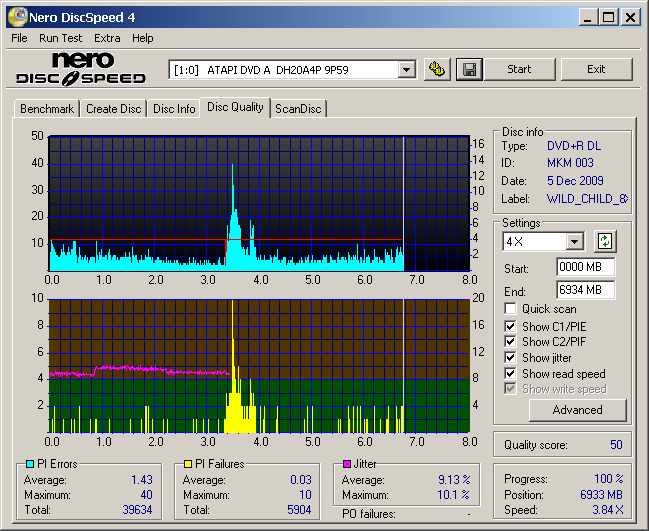Switch to the Create Disc tab
Screen dimensions: 649x531
pyautogui.click(x=113, y=109)
